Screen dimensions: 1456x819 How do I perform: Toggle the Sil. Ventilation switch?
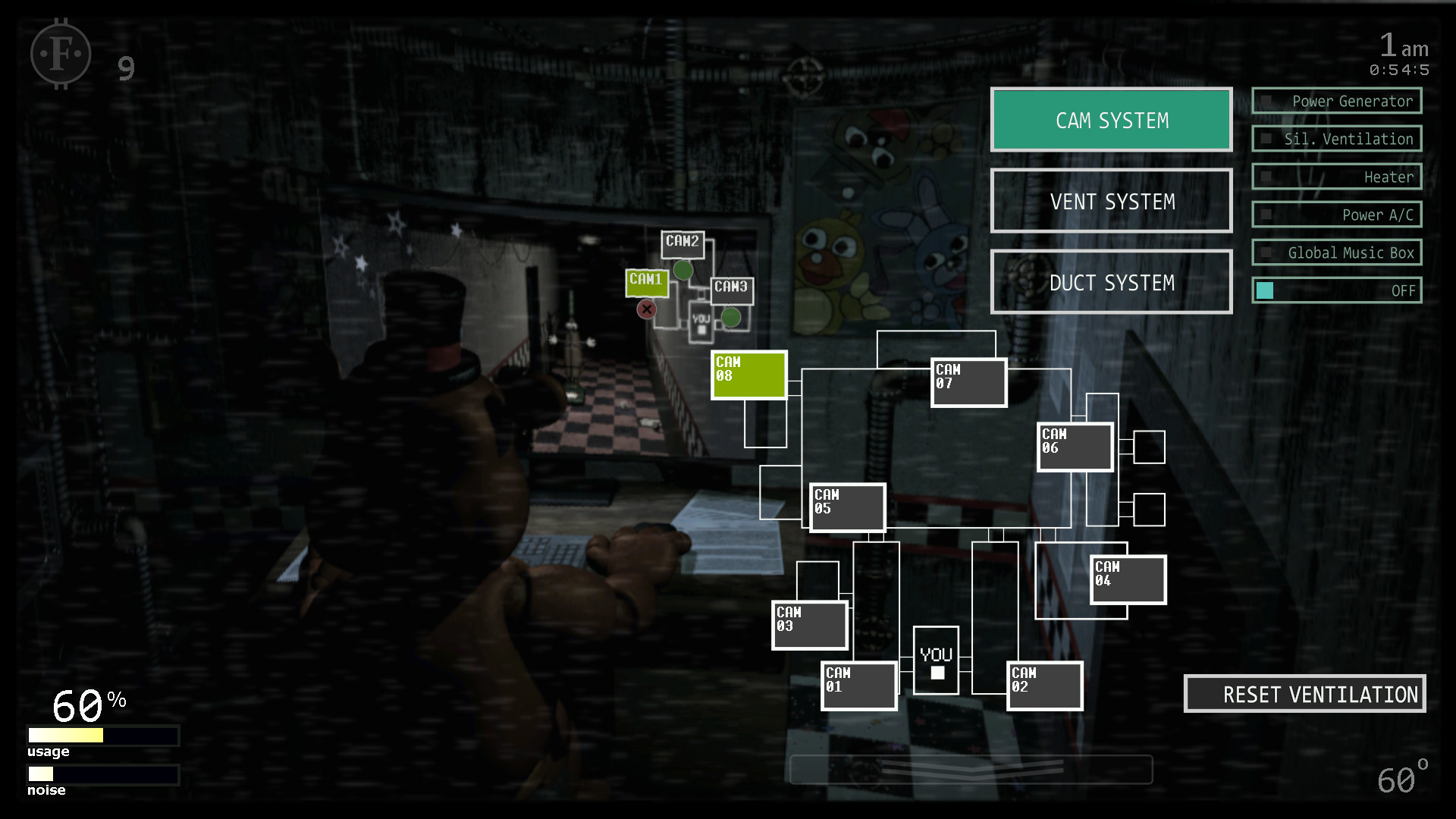[x=1262, y=139]
